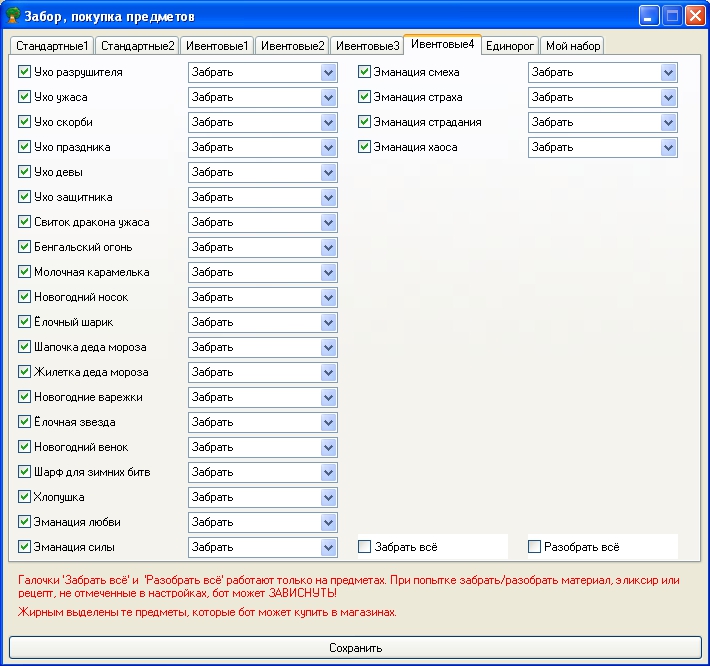Disable the Эманация хаоса checkbox
Screen dimensions: 710x666
[x=365, y=147]
